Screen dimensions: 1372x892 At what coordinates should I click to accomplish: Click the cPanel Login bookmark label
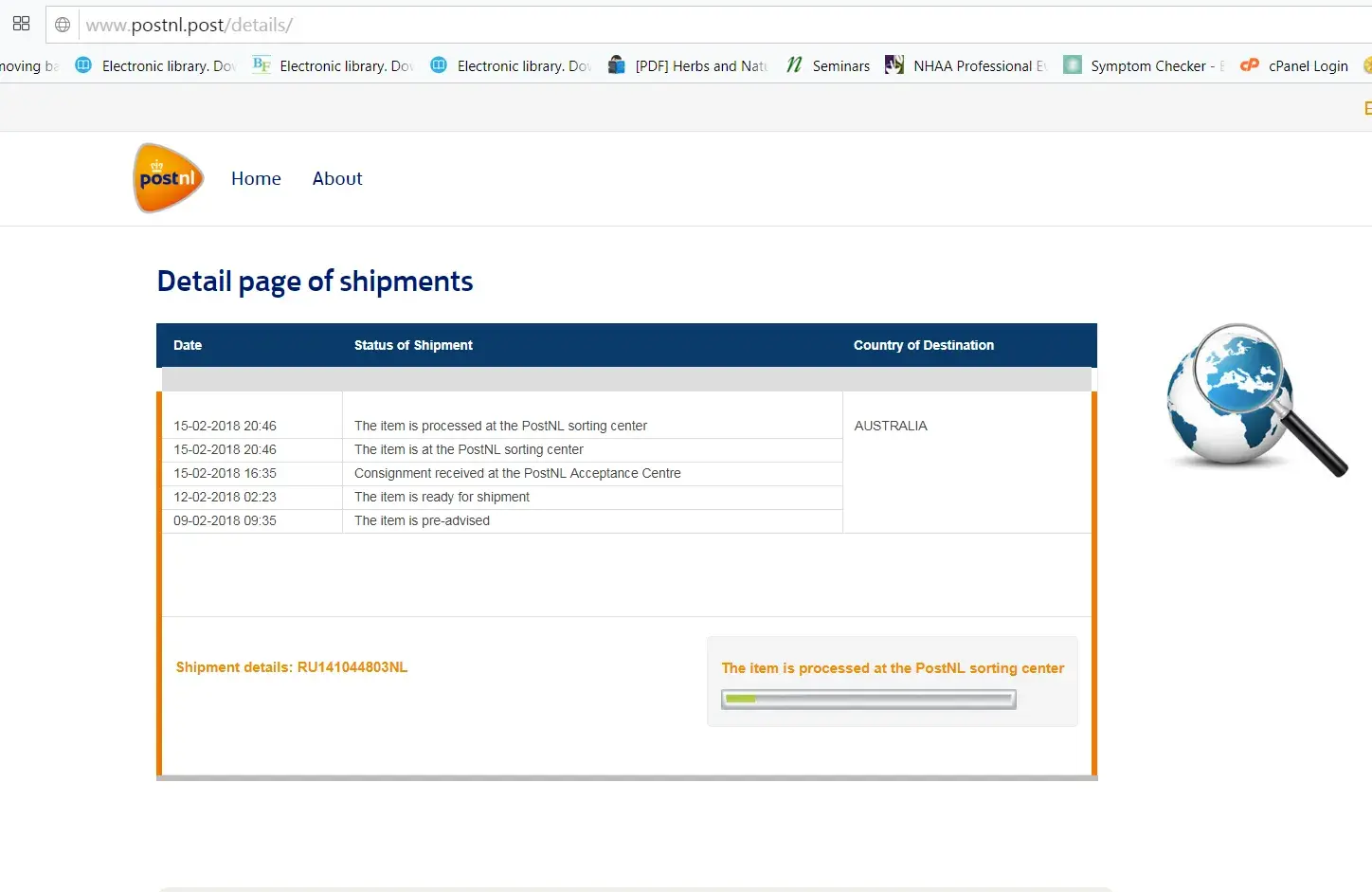pos(1309,65)
